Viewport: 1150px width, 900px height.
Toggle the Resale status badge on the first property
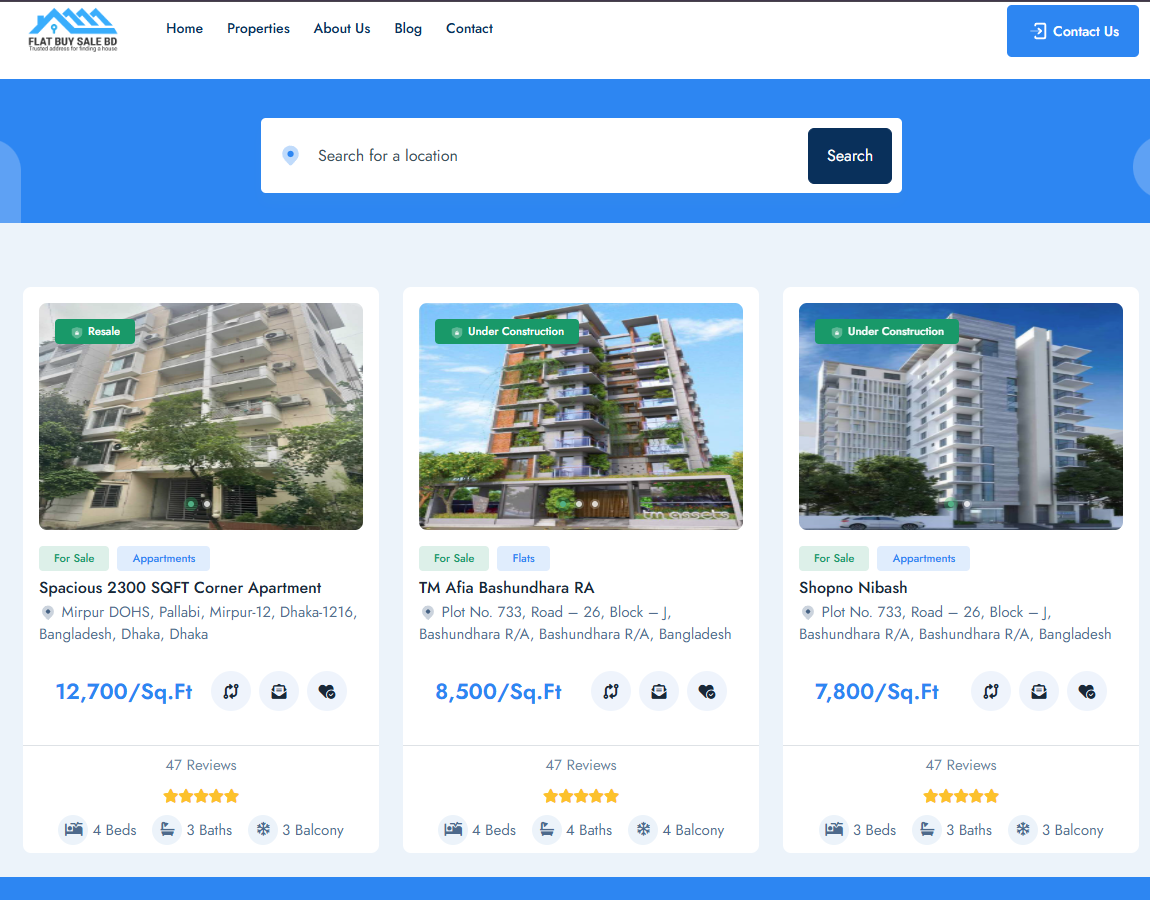point(94,331)
